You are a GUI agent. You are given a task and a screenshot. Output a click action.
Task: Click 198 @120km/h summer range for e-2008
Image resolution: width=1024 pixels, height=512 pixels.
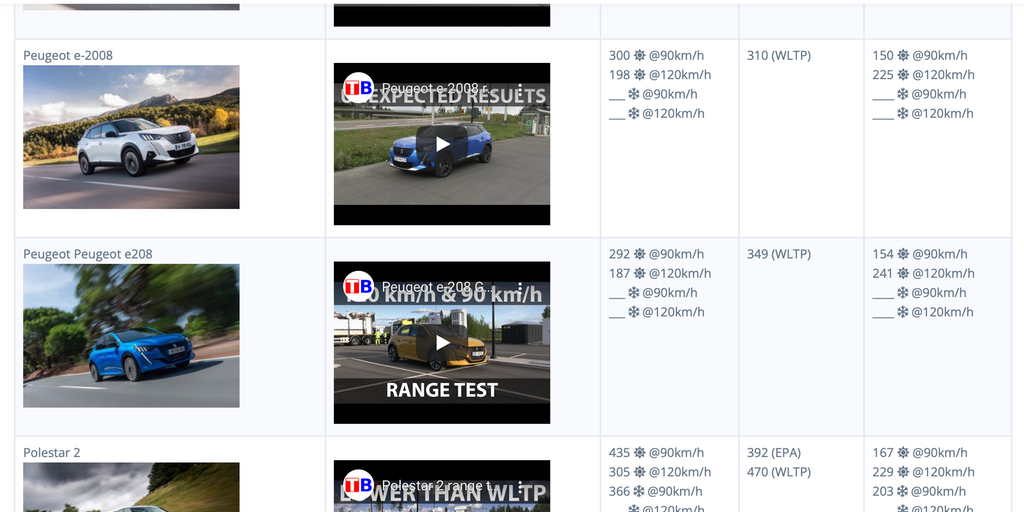pyautogui.click(x=660, y=74)
